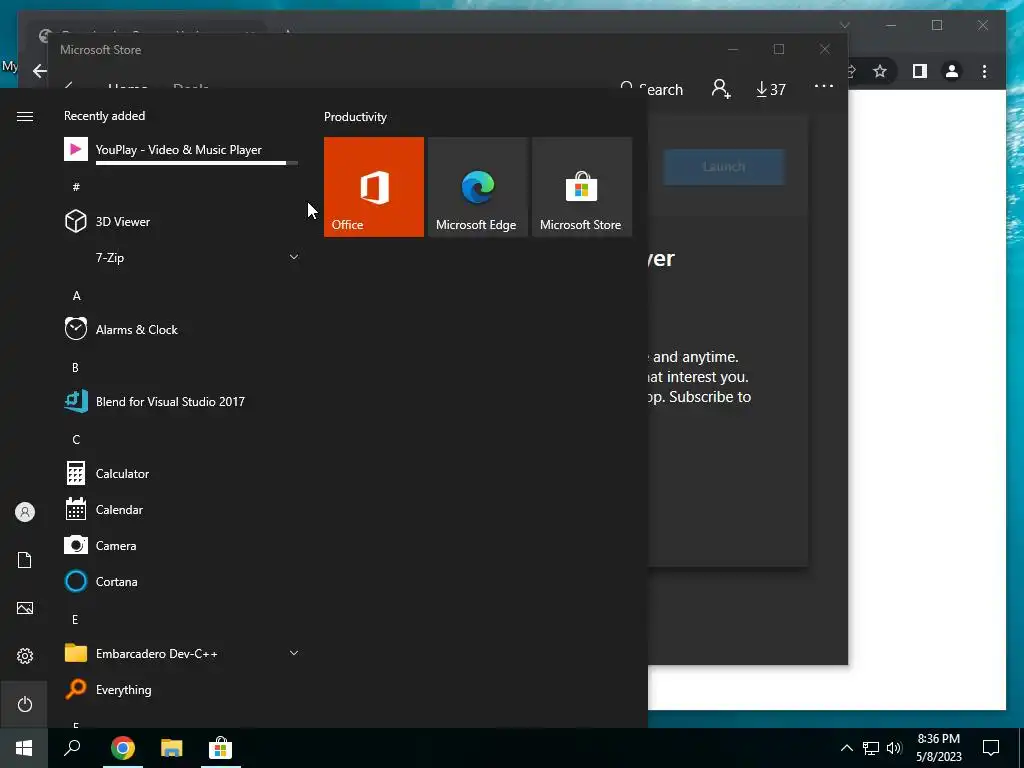The height and width of the screenshot is (768, 1024).
Task: Click the Productivity group title
Action: [x=355, y=117]
